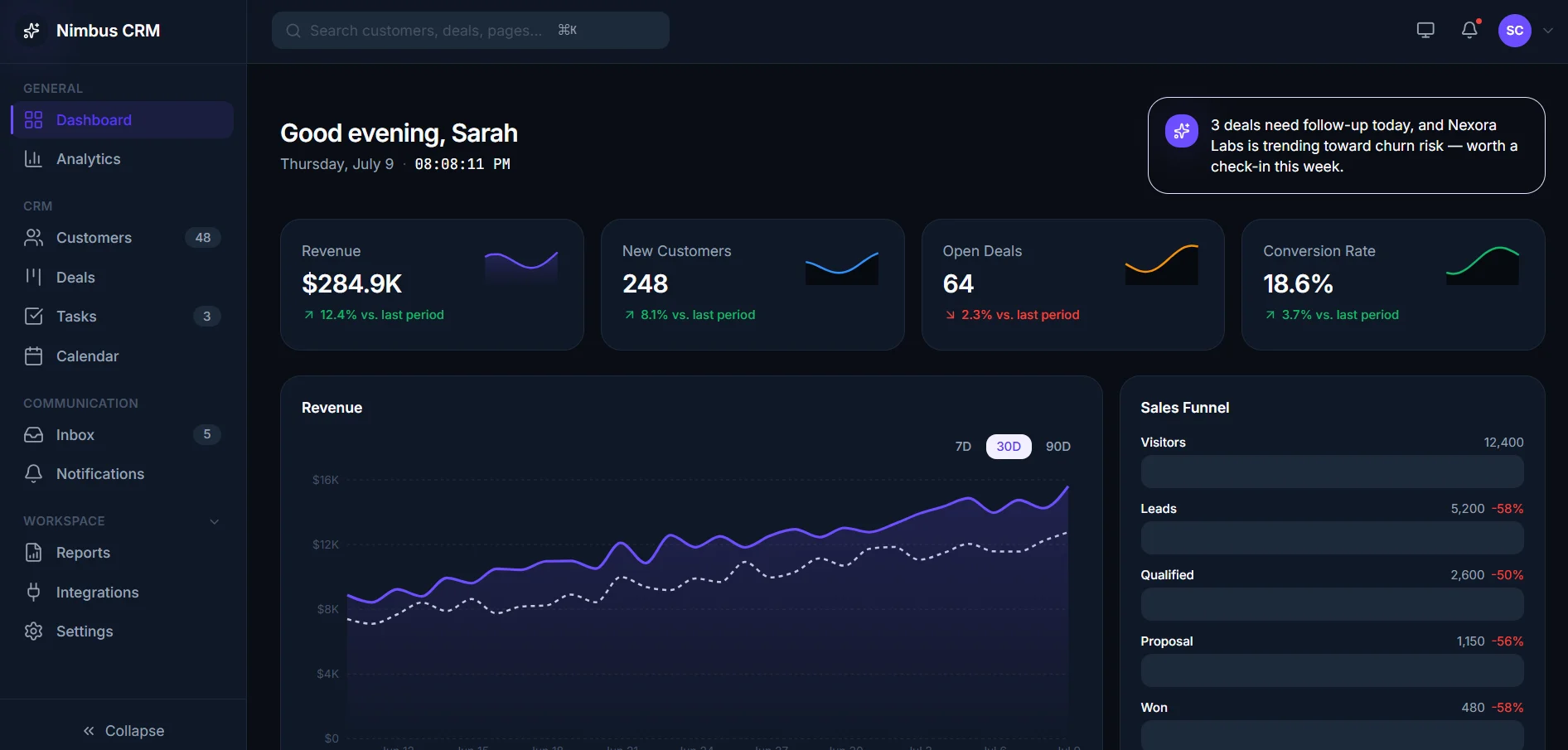Open Settings via the gear icon
Screen dimensions: 1568x750
[33, 631]
